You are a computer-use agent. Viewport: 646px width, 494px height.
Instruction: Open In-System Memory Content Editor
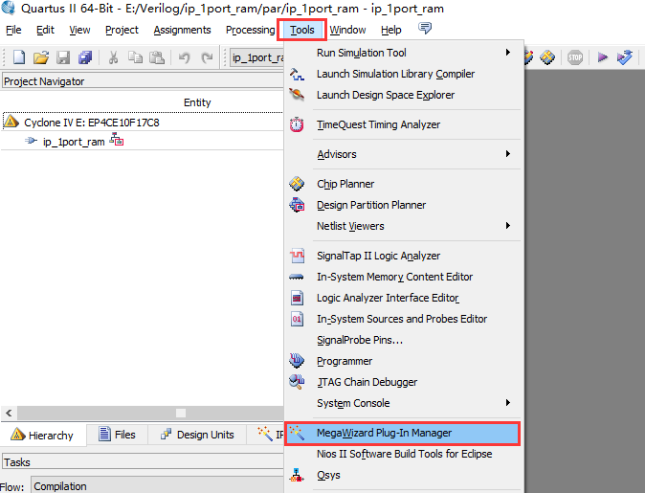[x=404, y=276]
